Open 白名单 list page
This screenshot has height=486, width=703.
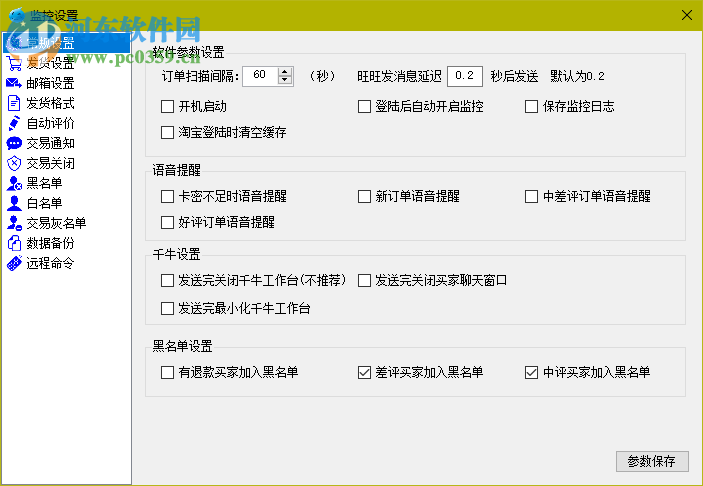[44, 203]
